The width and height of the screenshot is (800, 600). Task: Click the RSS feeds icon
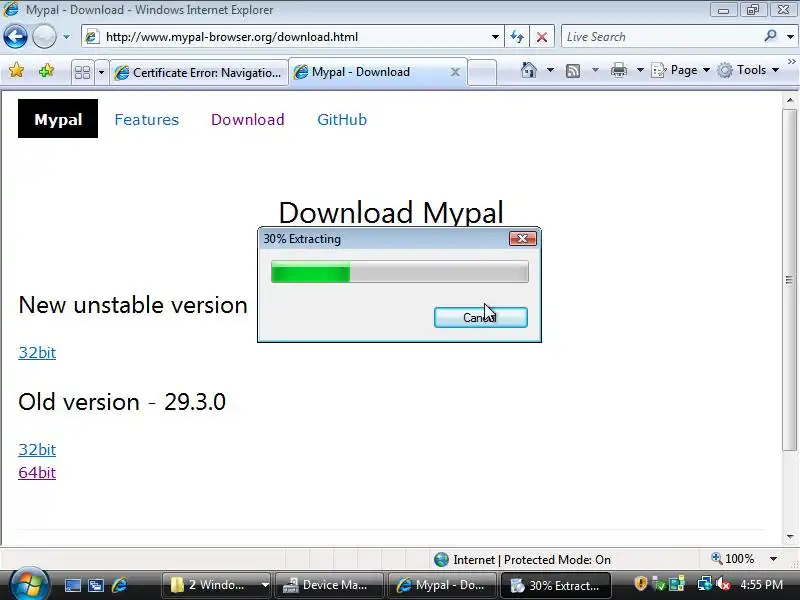[x=573, y=70]
